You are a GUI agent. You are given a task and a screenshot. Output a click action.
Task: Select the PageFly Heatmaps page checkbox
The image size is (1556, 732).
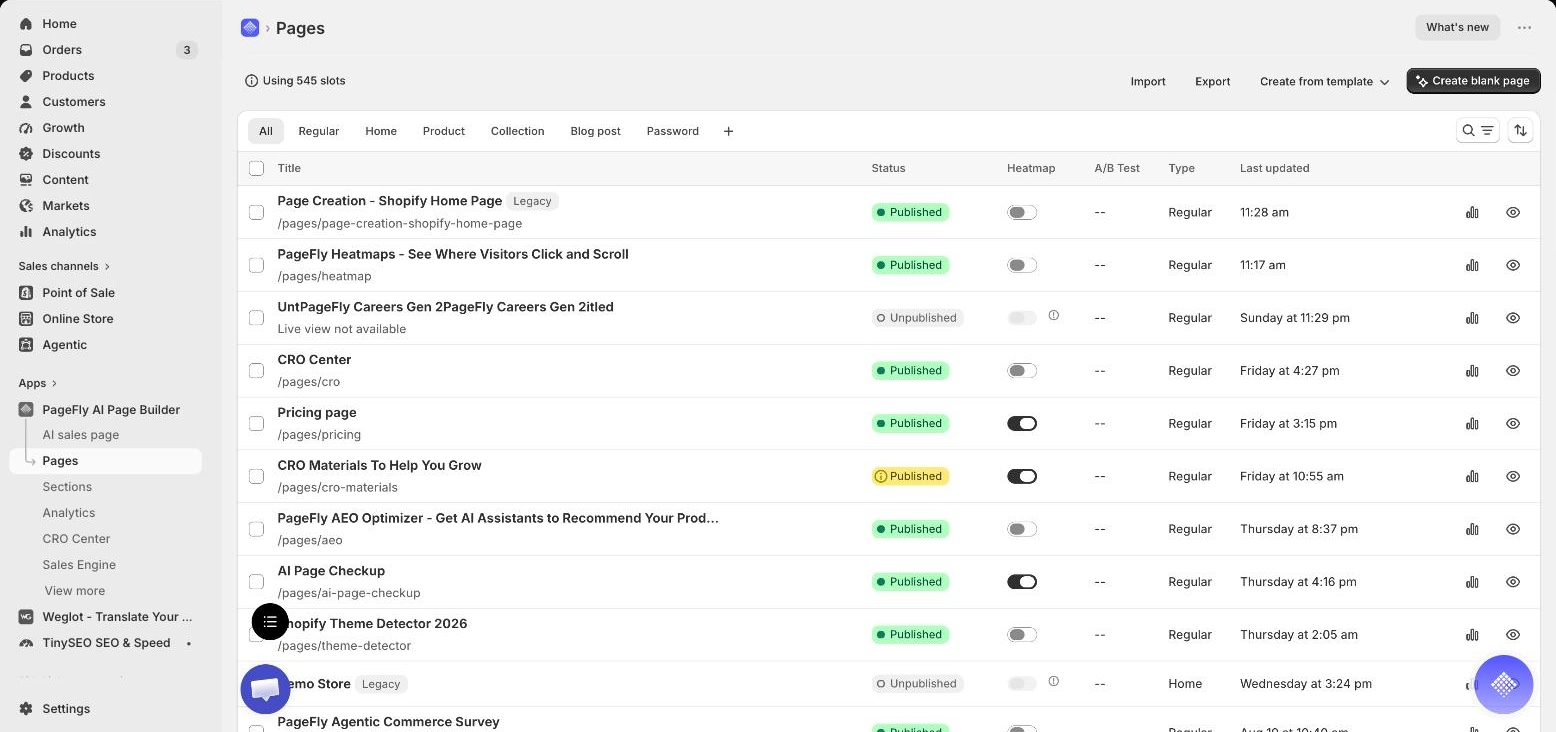[256, 265]
